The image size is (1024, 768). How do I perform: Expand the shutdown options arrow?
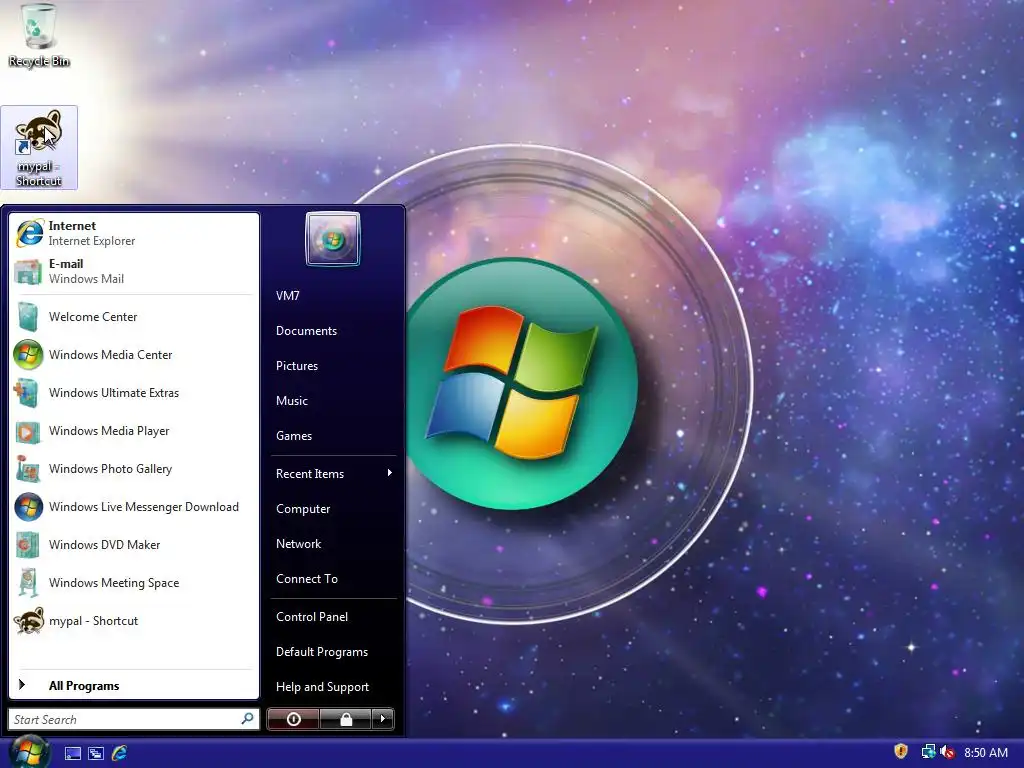pos(383,719)
